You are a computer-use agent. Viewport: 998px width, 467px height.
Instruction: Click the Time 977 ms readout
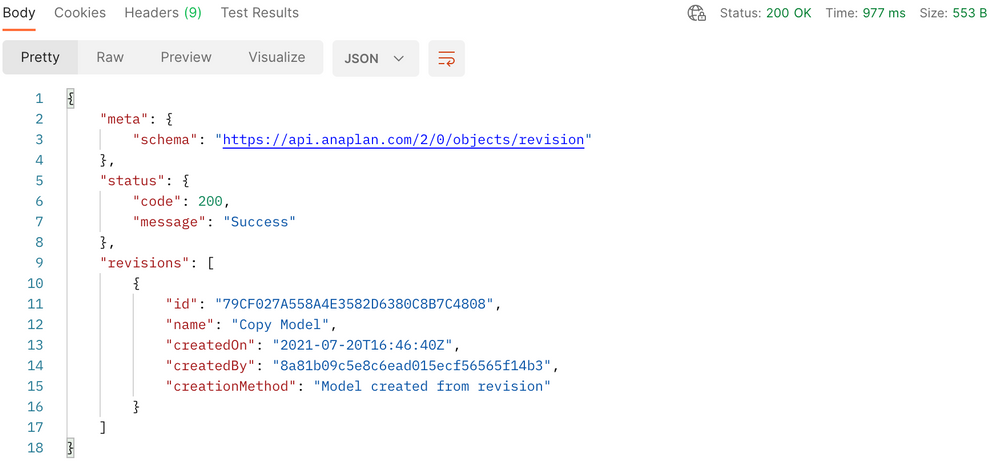[866, 13]
